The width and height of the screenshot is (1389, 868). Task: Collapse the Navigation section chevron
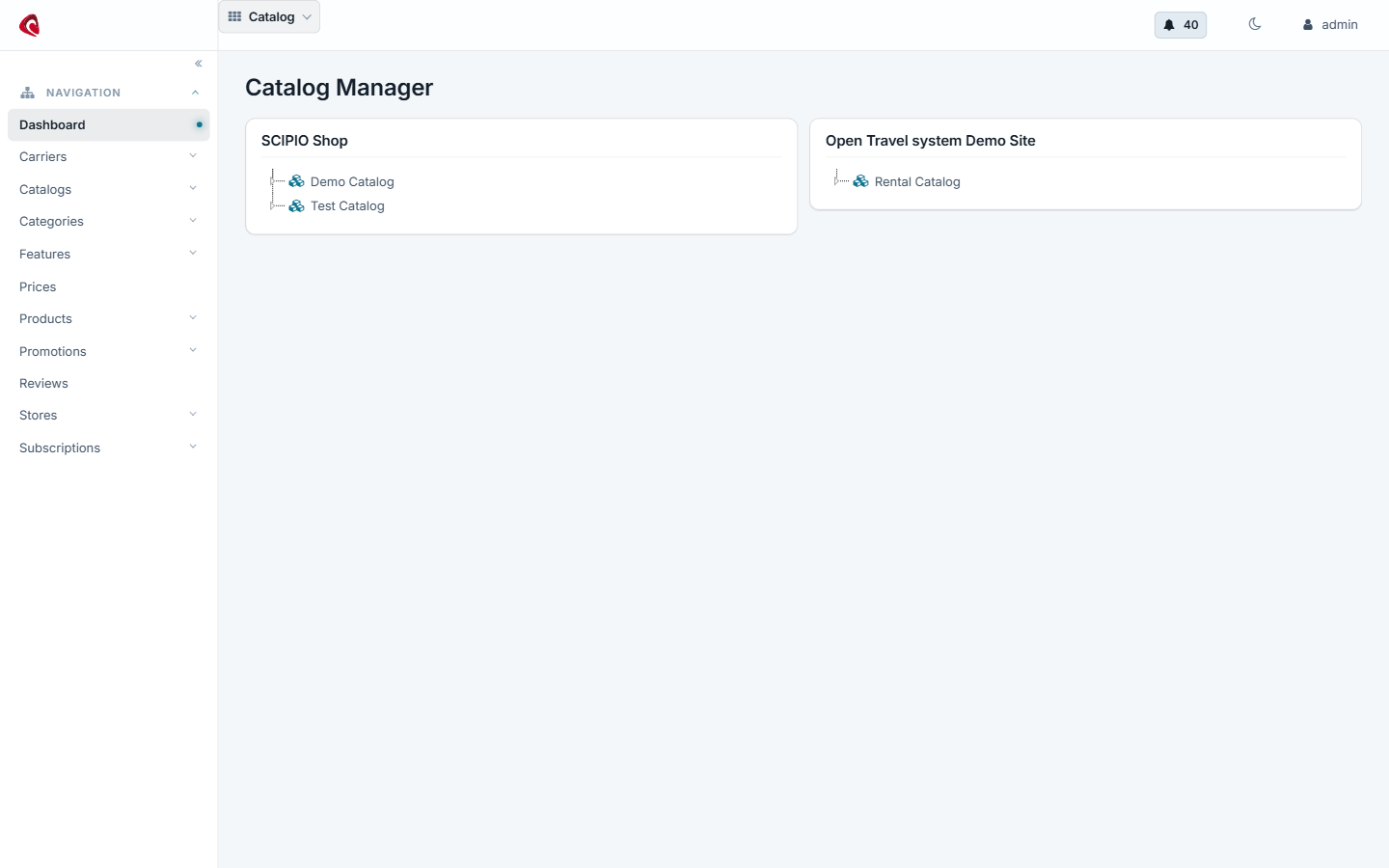click(x=195, y=93)
